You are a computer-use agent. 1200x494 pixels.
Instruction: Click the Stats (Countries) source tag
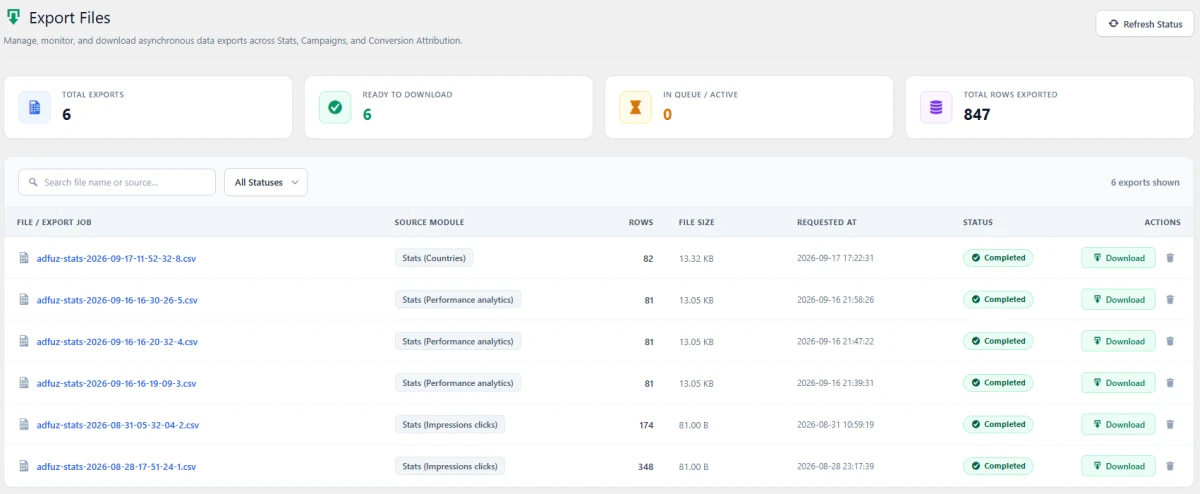(x=434, y=258)
